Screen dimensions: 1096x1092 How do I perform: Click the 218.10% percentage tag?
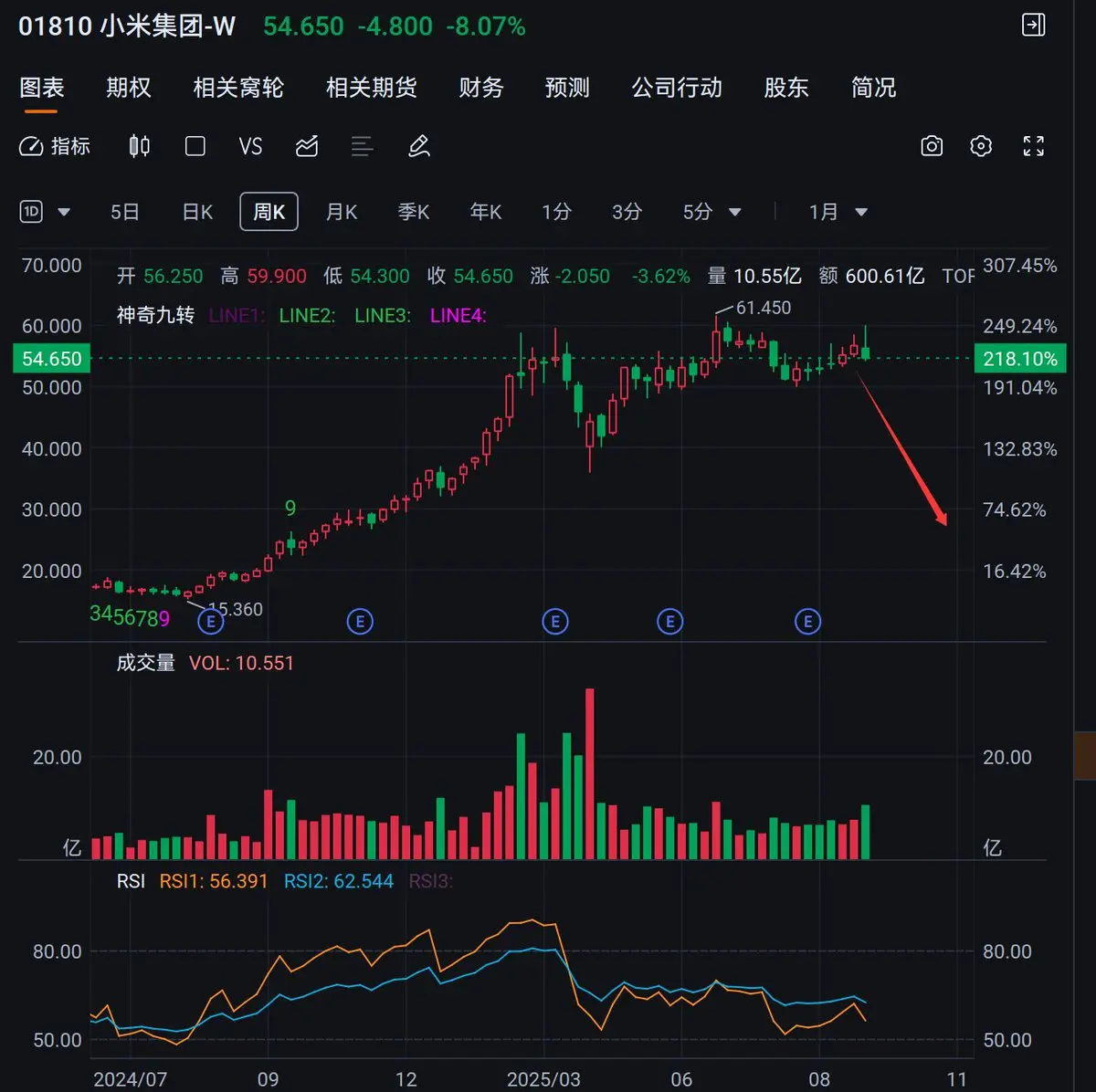[1020, 358]
